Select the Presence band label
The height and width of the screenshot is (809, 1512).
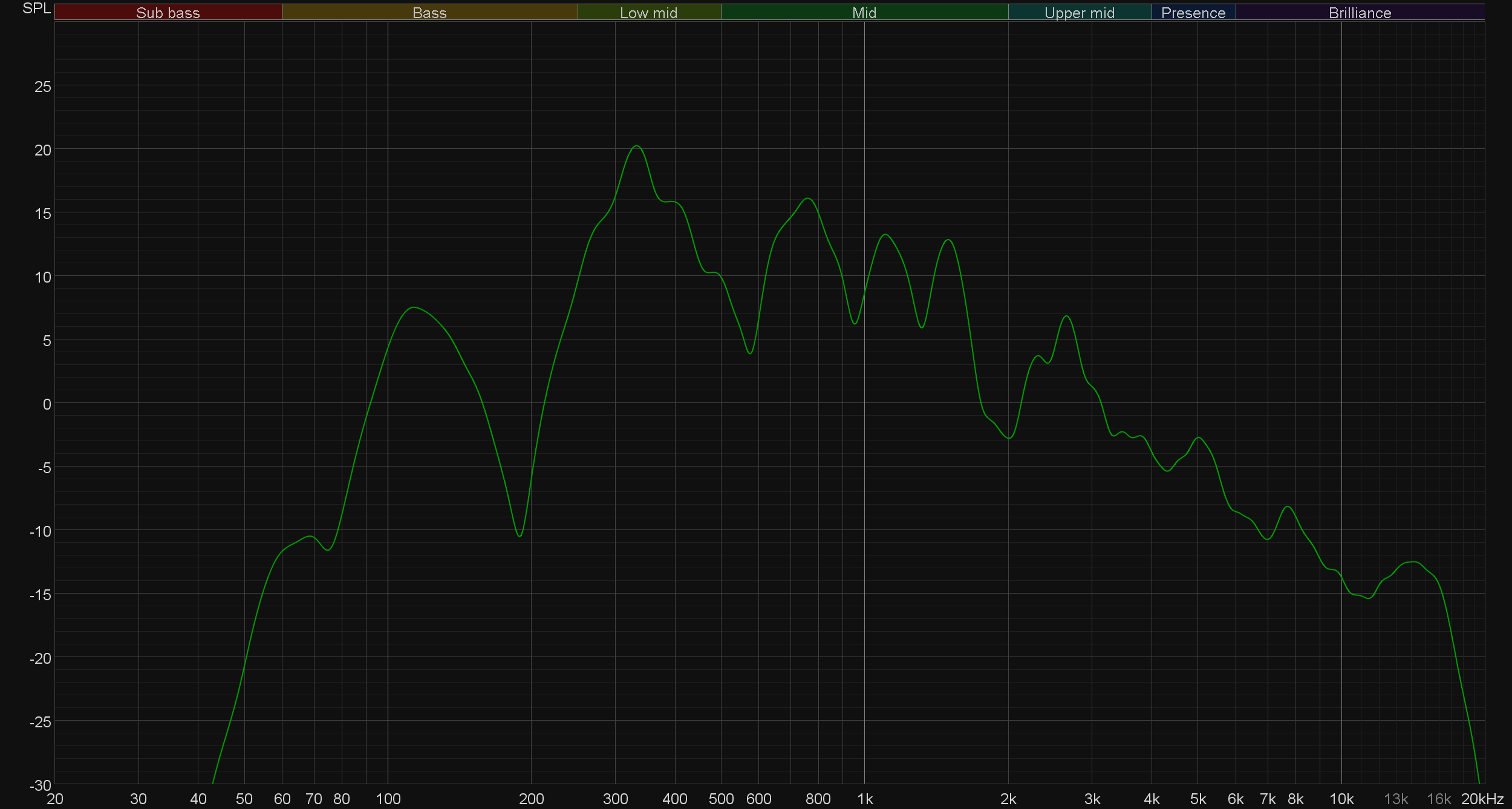pos(1193,13)
